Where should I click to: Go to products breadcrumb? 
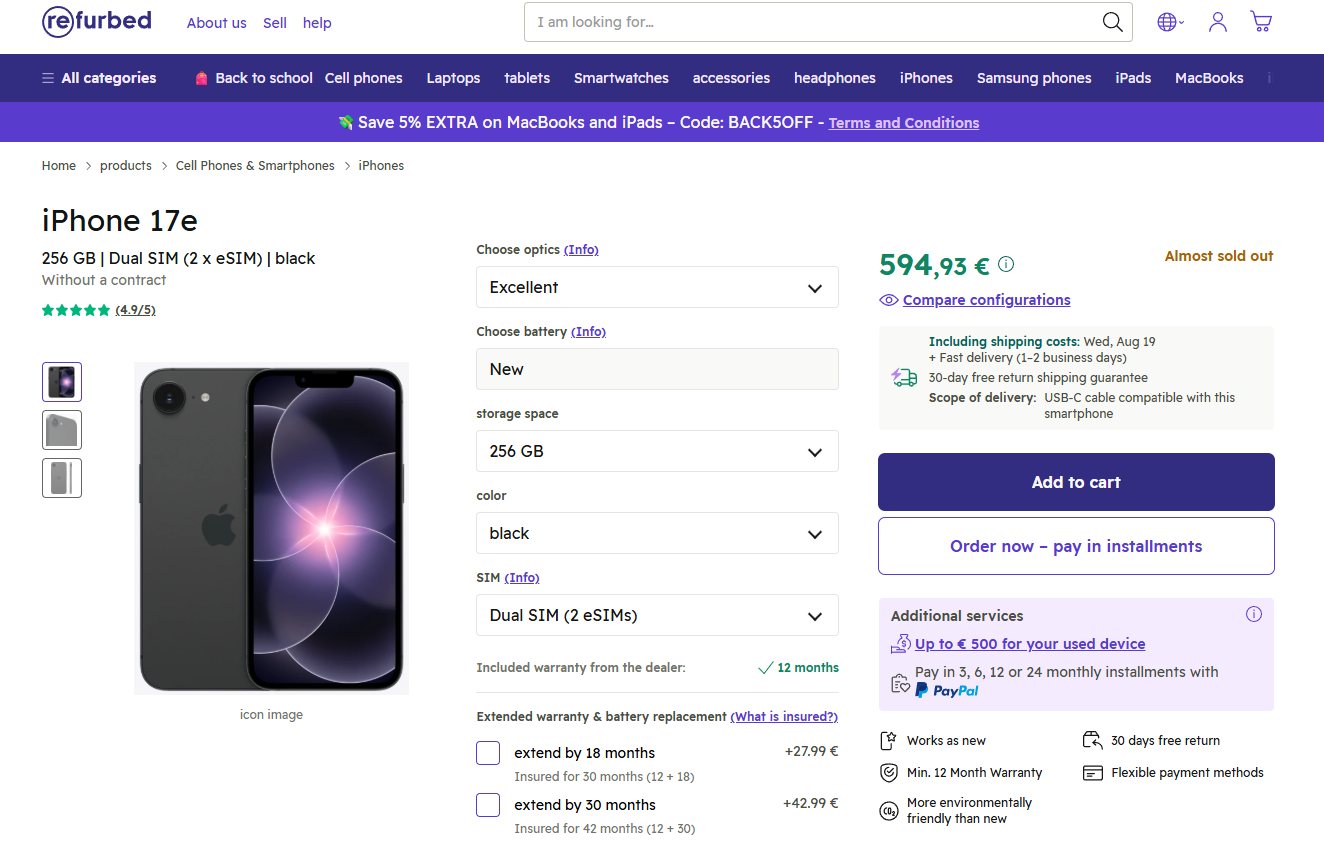126,166
